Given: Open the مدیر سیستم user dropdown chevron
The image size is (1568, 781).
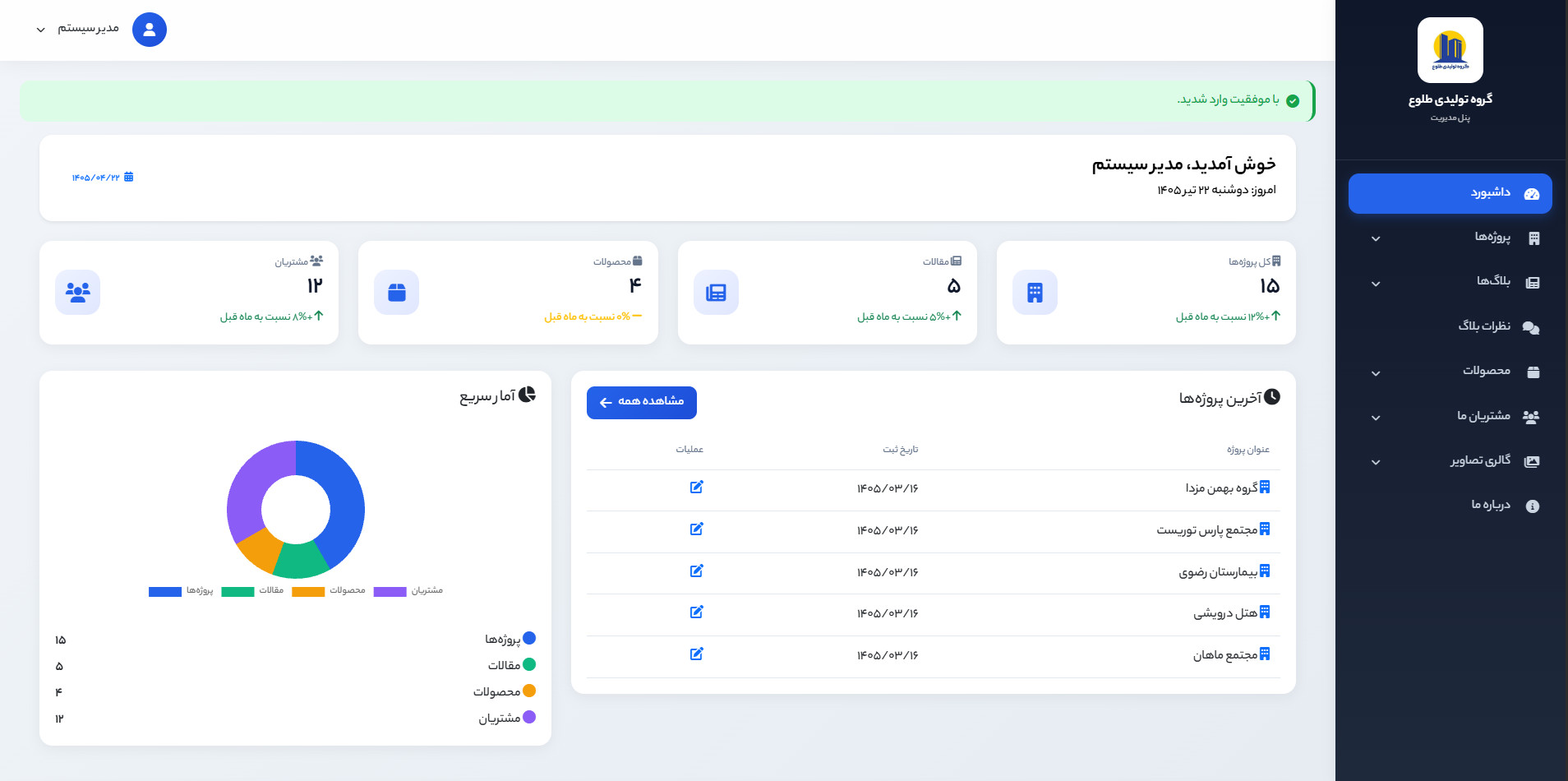Looking at the screenshot, I should (41, 30).
